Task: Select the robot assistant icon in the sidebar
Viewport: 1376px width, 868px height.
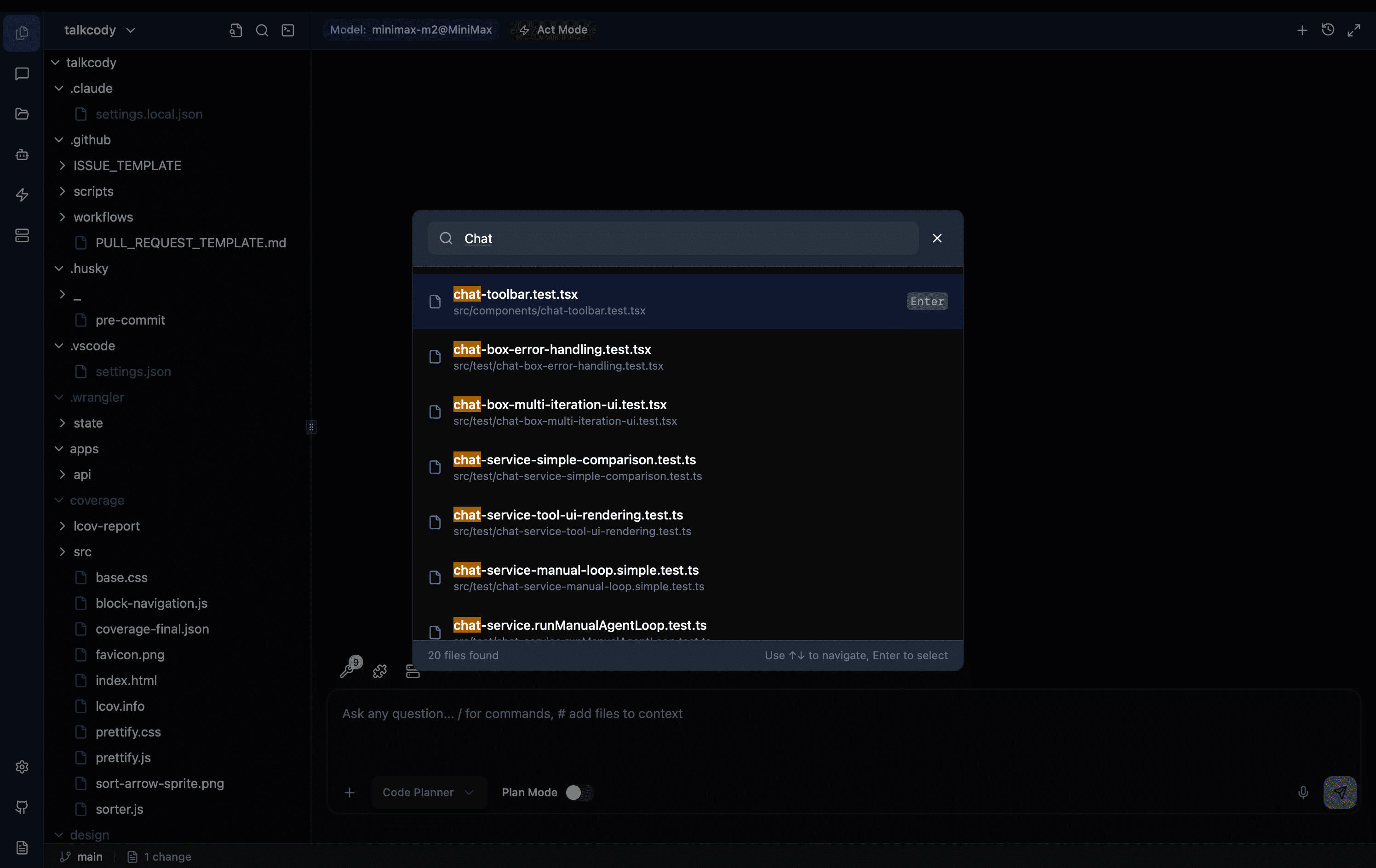Action: coord(22,155)
